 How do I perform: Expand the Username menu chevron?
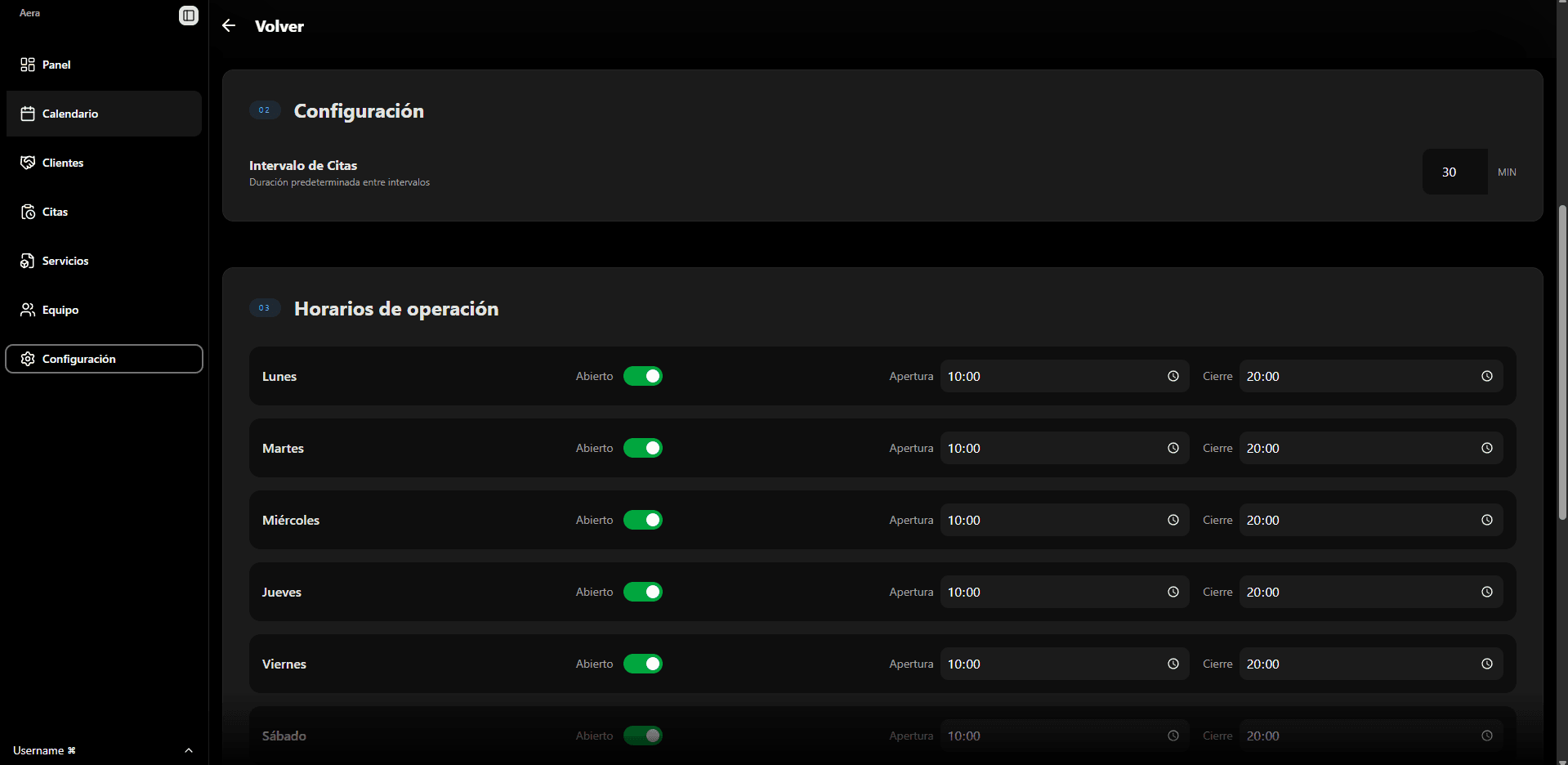189,750
